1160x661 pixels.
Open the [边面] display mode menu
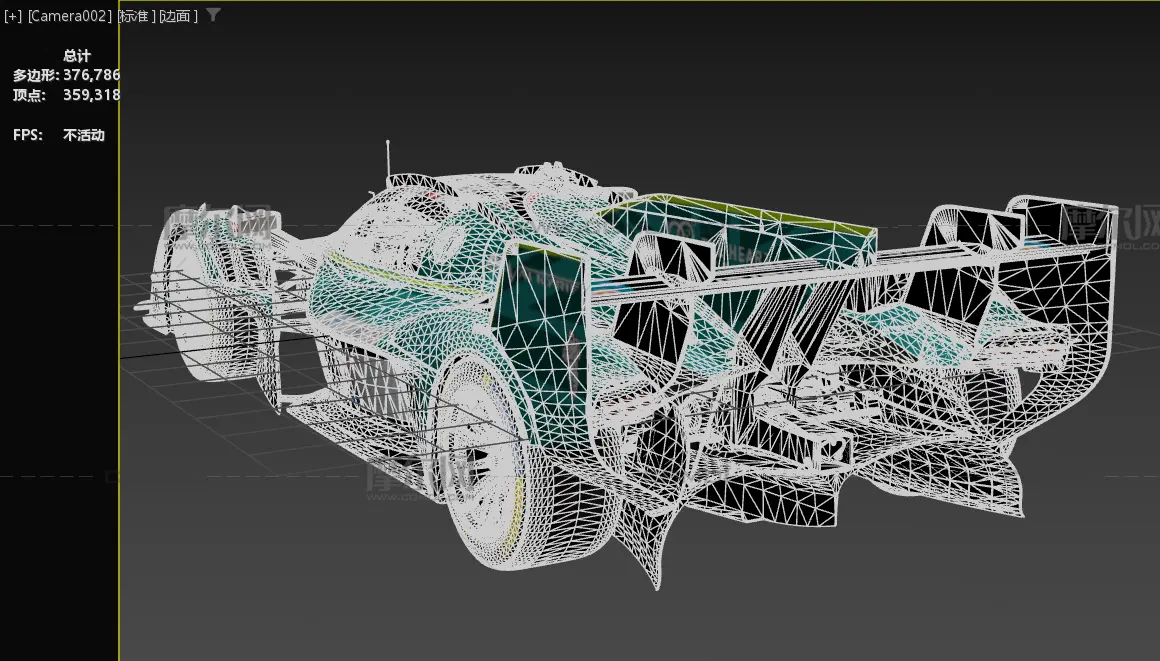click(x=178, y=16)
